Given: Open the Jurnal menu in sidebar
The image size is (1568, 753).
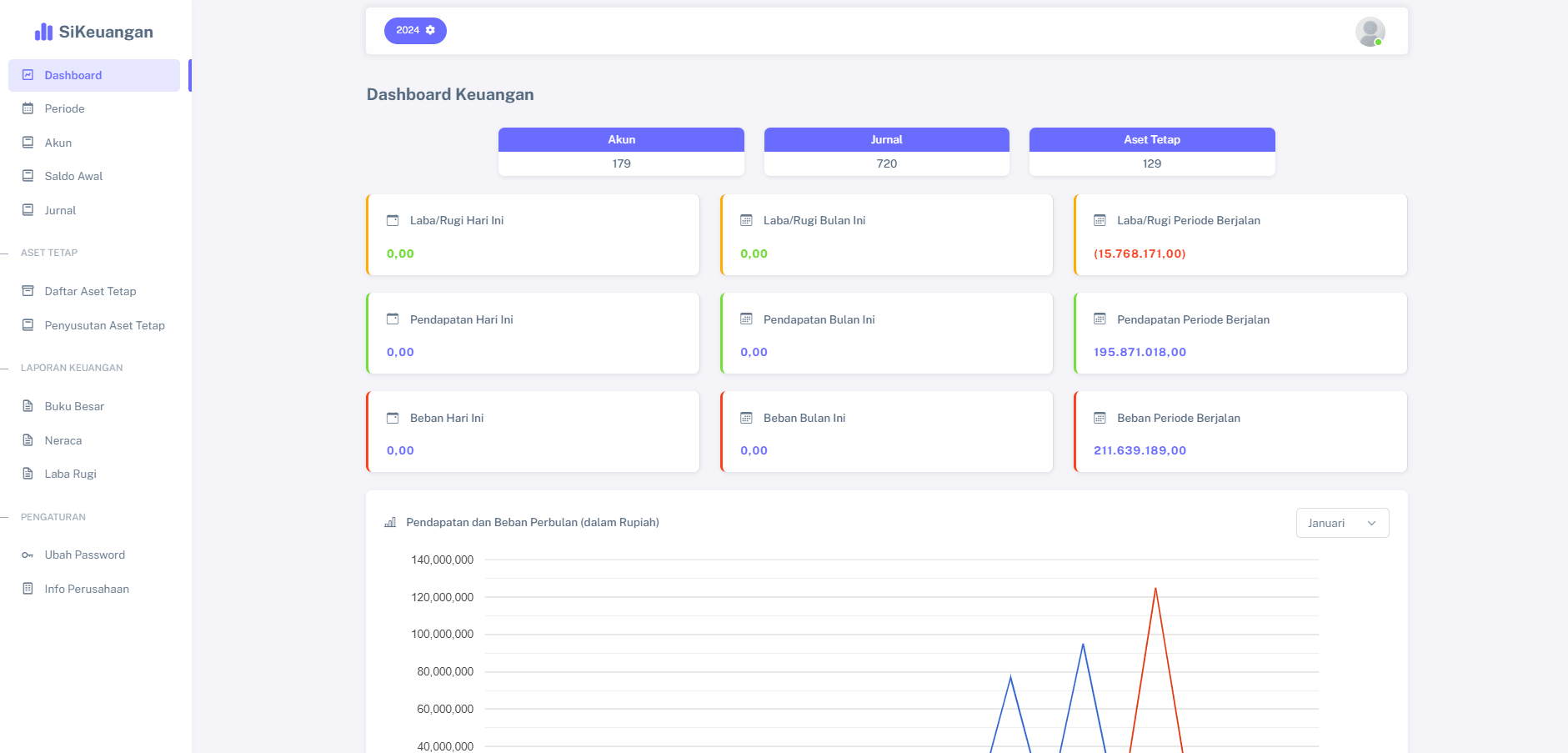Looking at the screenshot, I should 60,210.
